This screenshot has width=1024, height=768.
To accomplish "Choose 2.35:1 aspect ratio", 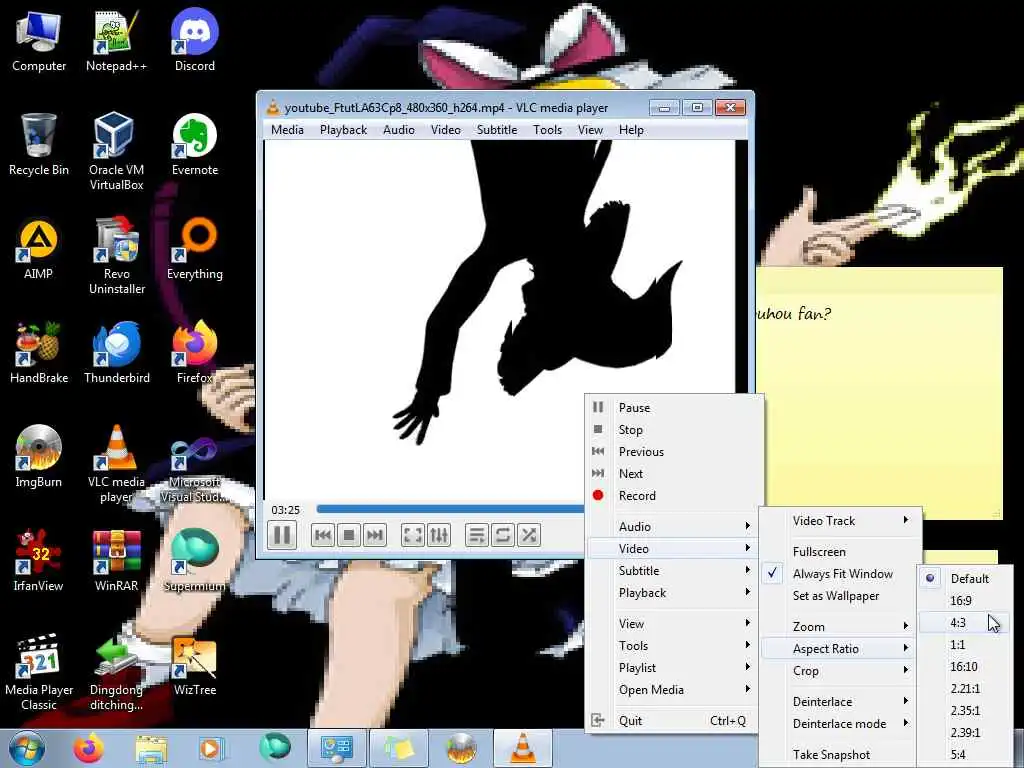I will (x=965, y=711).
